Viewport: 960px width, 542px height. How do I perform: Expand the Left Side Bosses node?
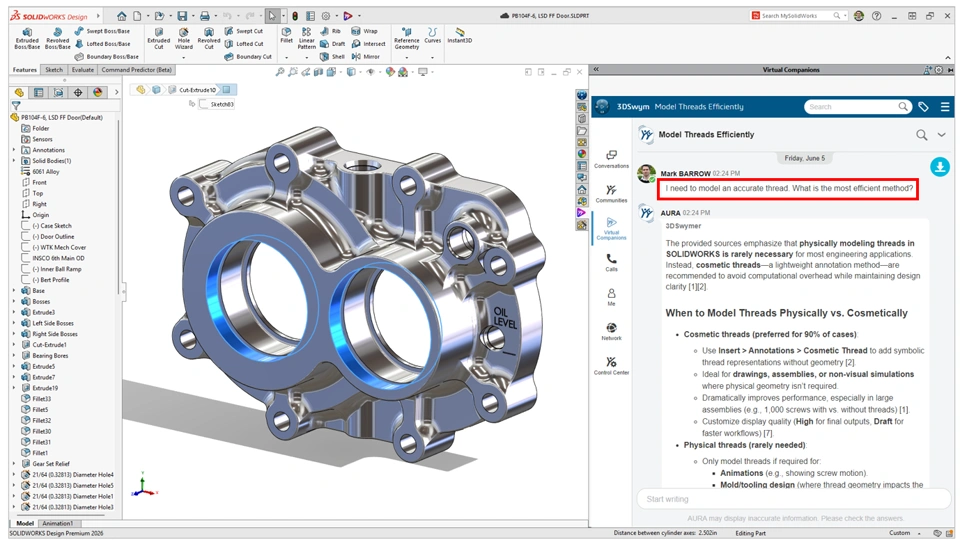pyautogui.click(x=14, y=323)
